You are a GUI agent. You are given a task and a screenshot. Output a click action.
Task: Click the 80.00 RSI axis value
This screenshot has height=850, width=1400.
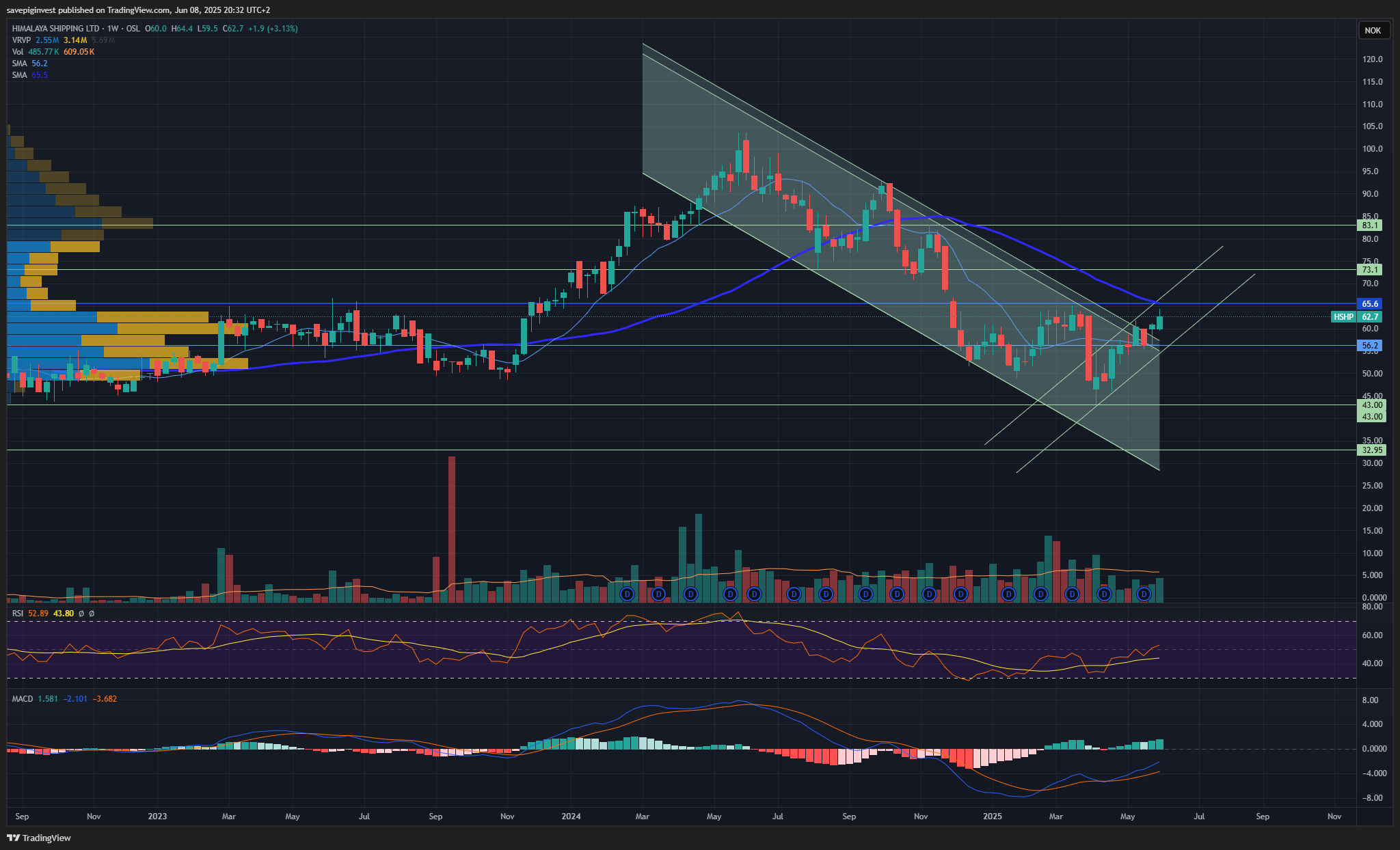click(1372, 607)
